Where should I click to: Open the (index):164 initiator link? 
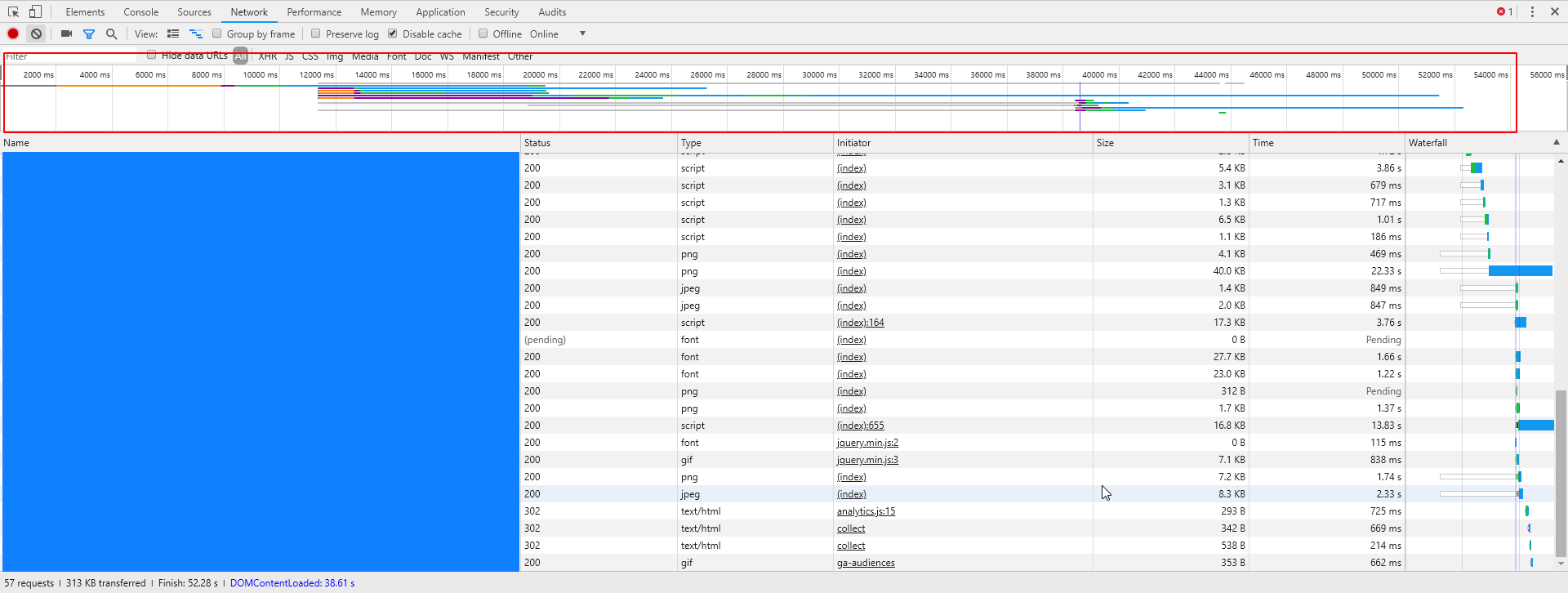coord(860,323)
